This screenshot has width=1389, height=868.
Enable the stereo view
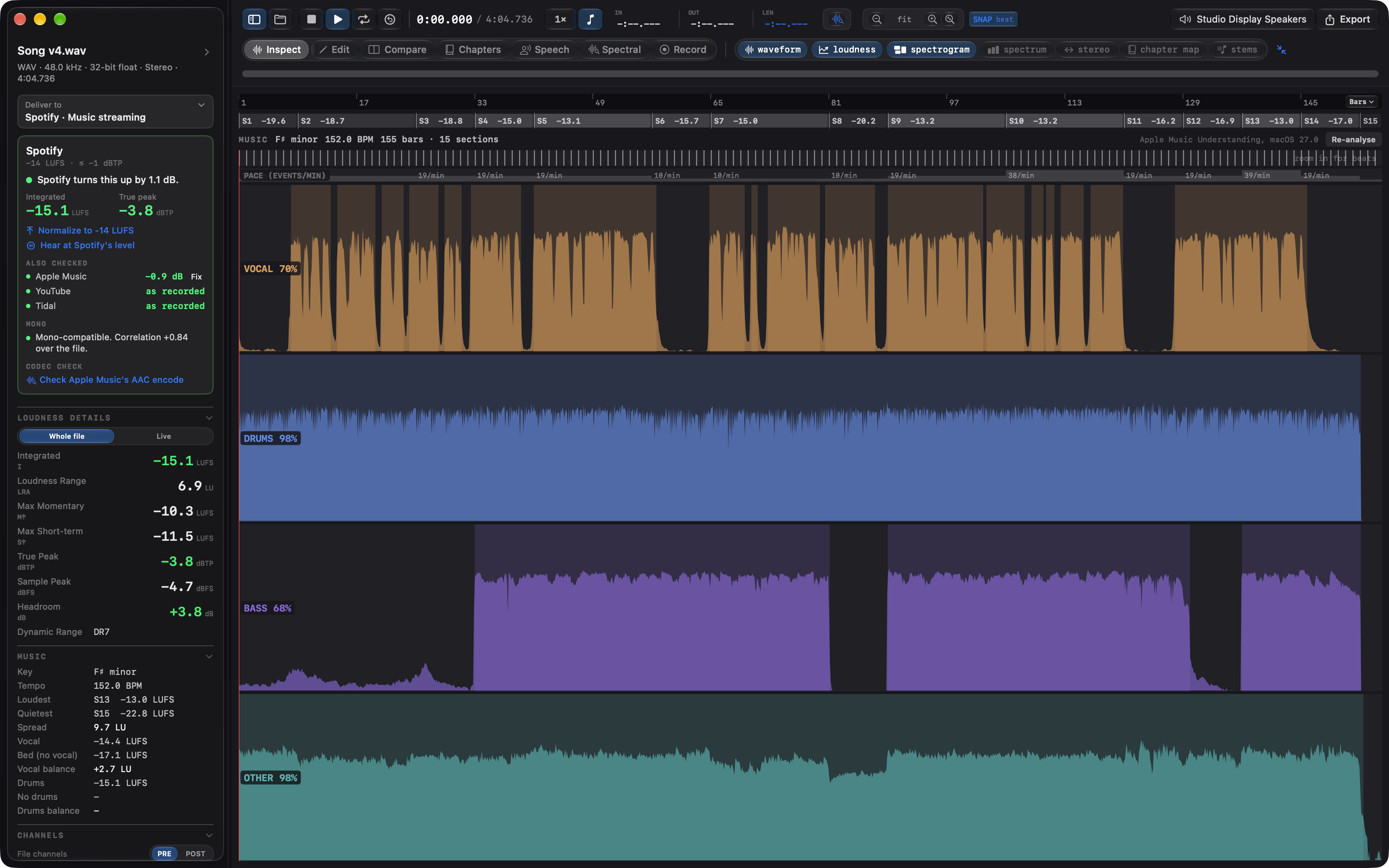1087,49
